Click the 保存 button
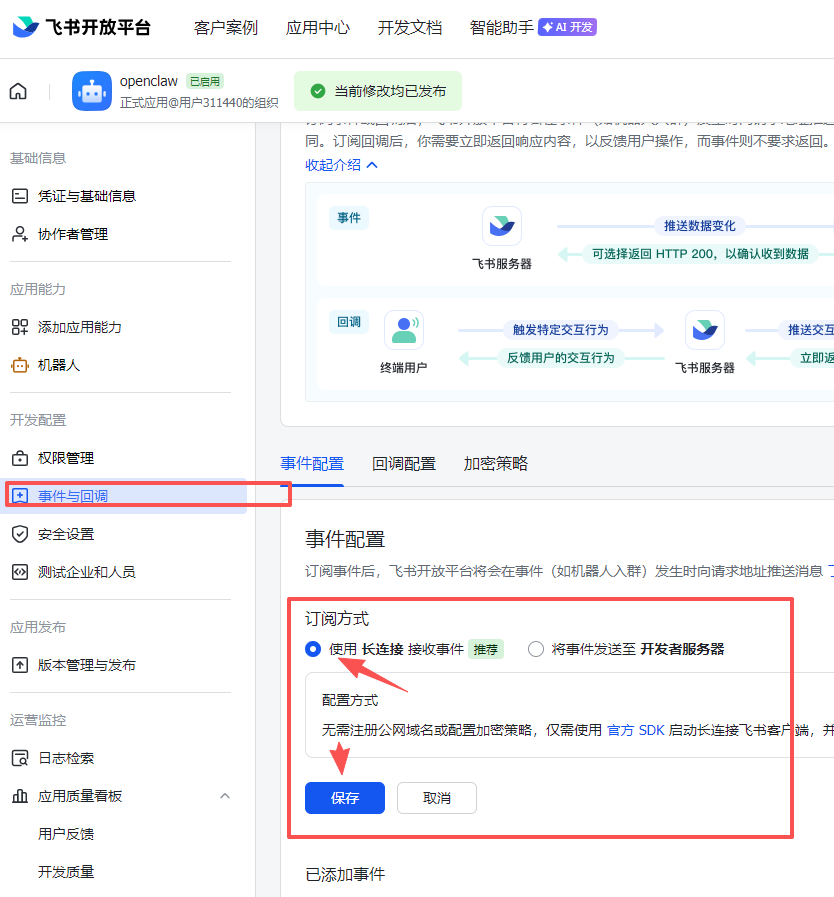Image resolution: width=834 pixels, height=897 pixels. point(345,798)
